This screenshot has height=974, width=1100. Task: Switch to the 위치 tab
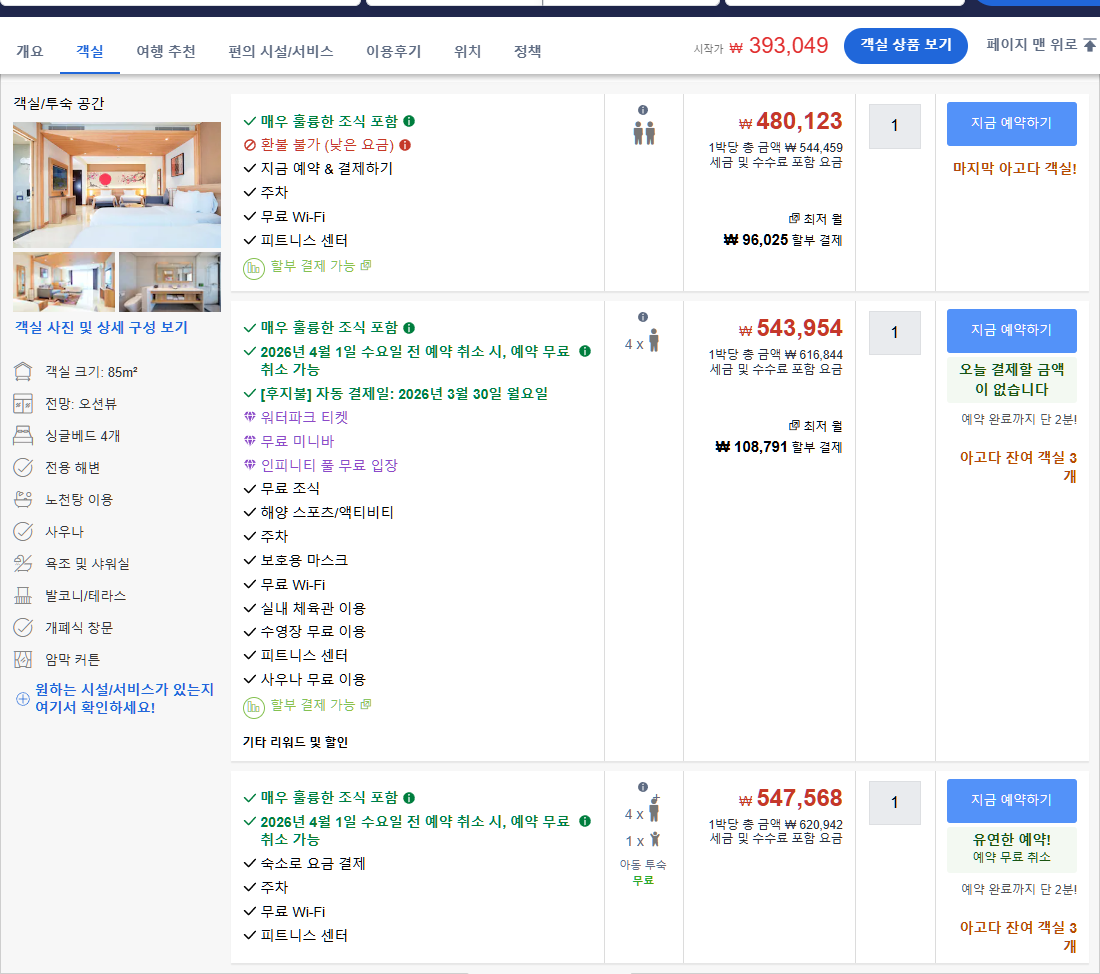[x=466, y=51]
